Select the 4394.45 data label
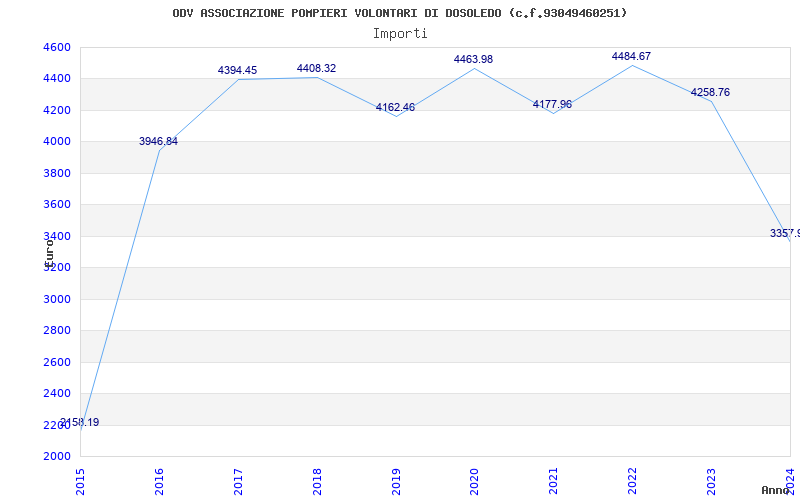800x500 pixels. click(x=237, y=70)
